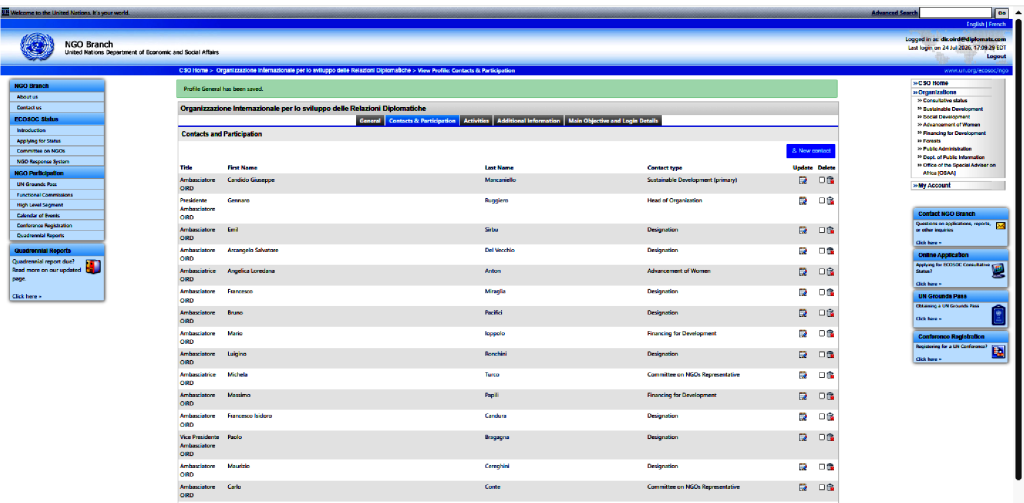Open www.un.org/ecosoc/ngo link

pyautogui.click(x=976, y=70)
